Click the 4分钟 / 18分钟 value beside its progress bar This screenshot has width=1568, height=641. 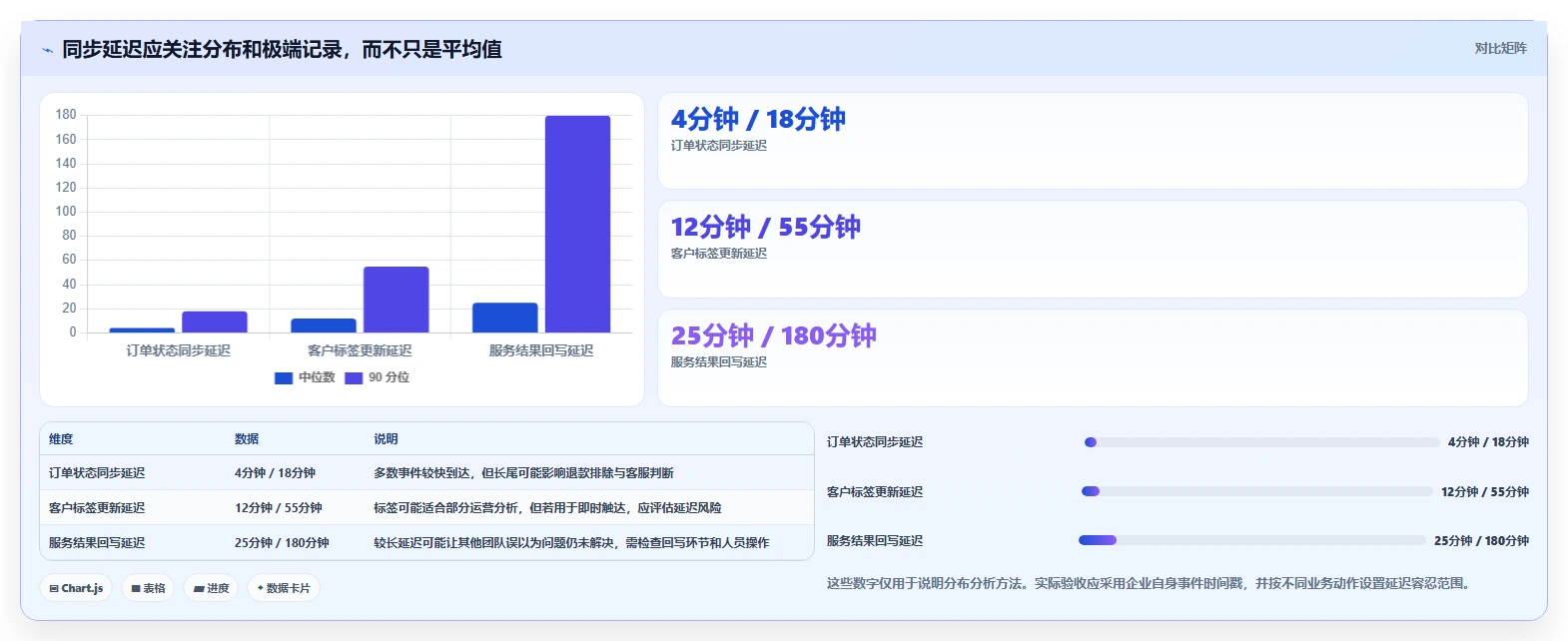pos(1488,442)
